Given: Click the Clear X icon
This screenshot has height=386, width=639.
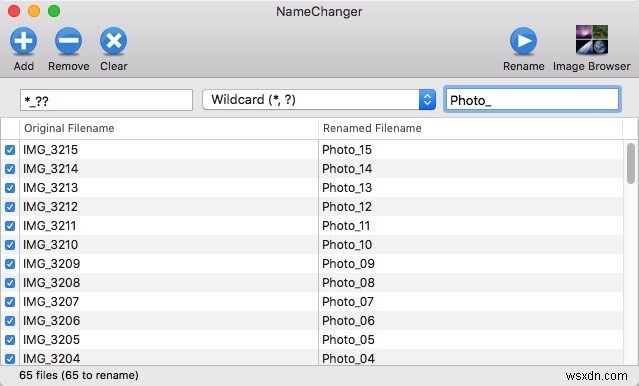Looking at the screenshot, I should 113,41.
